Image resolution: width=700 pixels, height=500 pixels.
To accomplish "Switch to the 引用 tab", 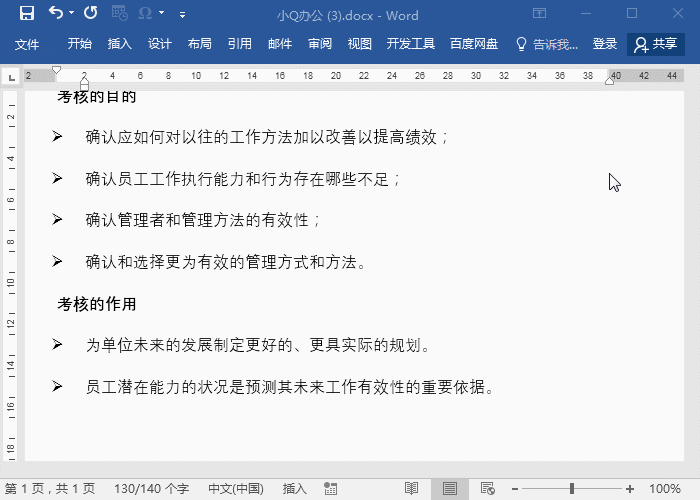I will click(239, 44).
